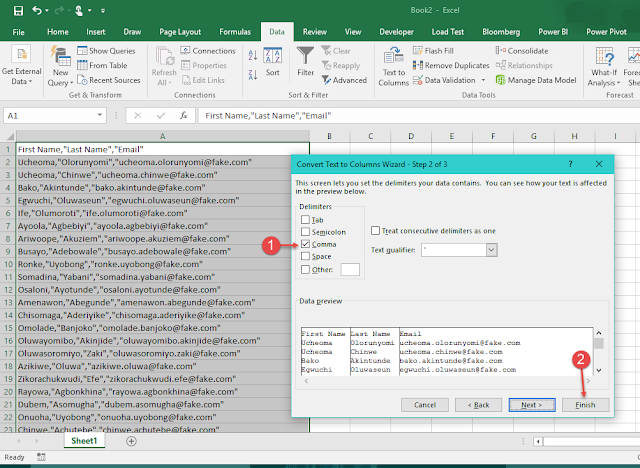Undo the last action
Screen dimensions: 640x468
point(36,11)
